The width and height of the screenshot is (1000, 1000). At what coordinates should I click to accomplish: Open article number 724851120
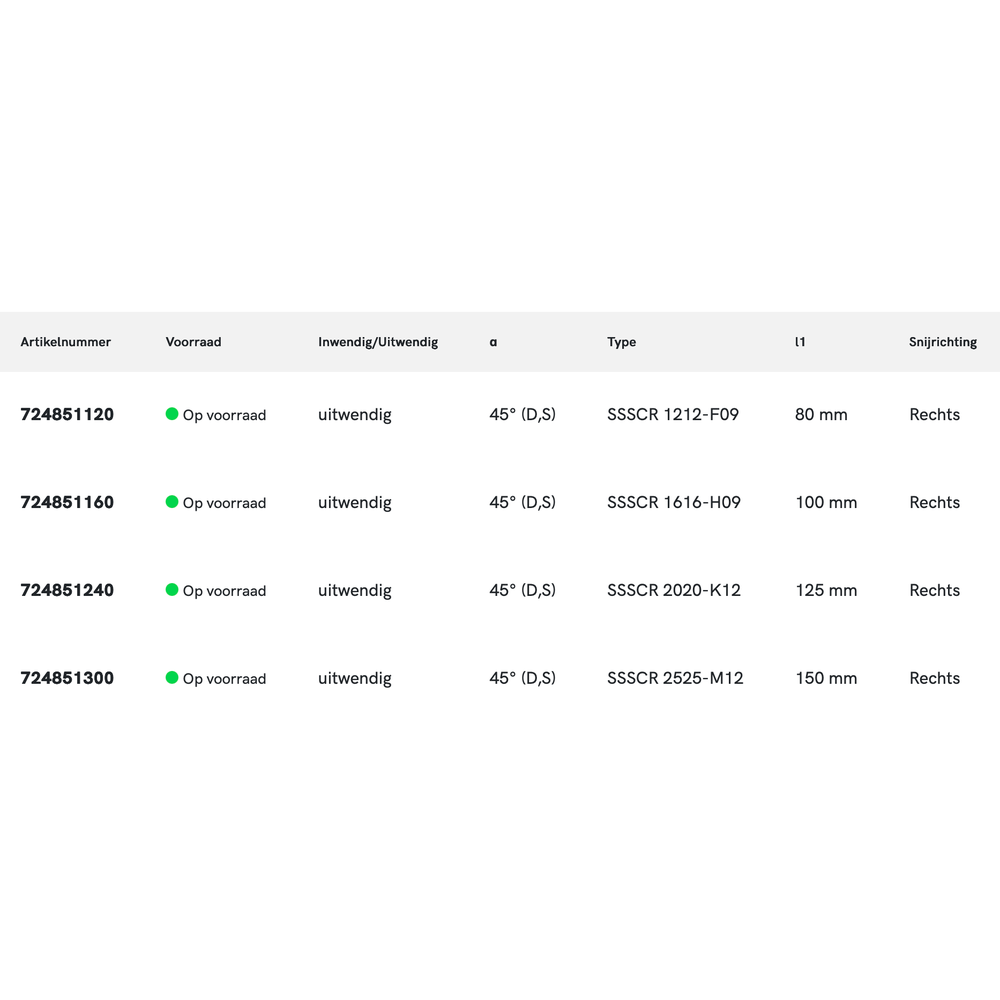click(x=67, y=415)
